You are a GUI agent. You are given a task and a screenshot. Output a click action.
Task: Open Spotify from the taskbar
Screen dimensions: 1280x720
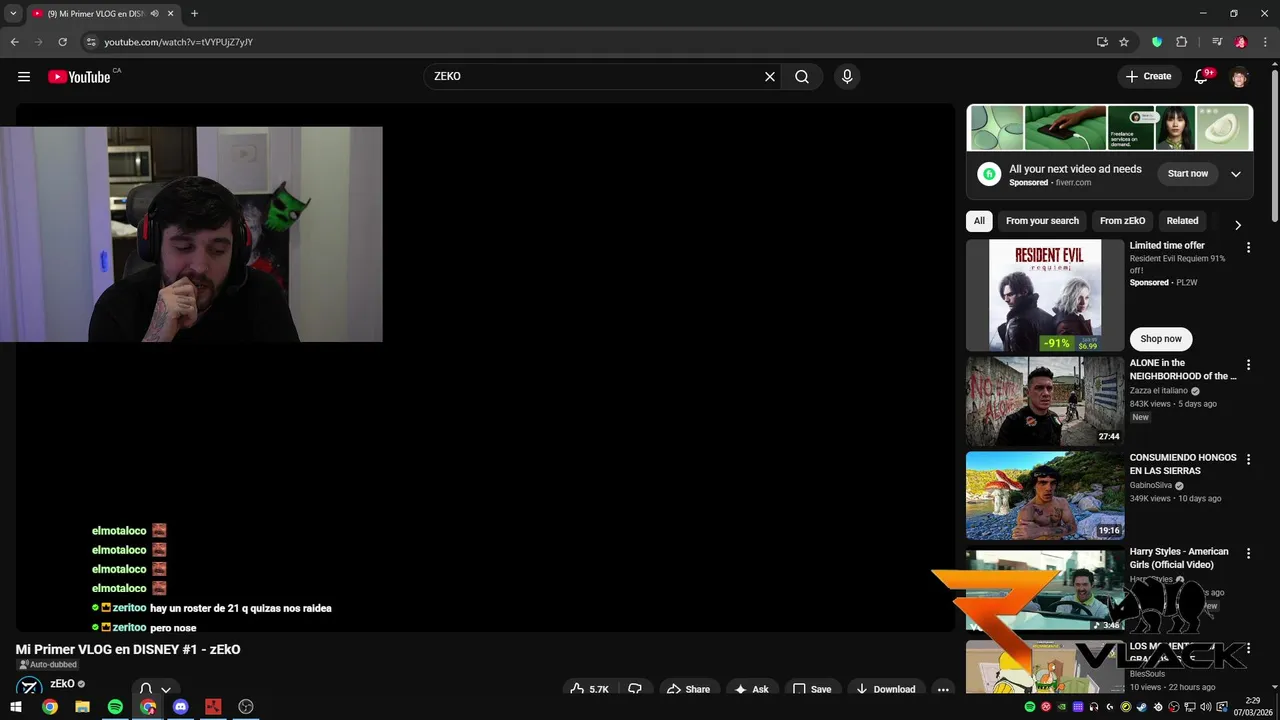pos(115,707)
